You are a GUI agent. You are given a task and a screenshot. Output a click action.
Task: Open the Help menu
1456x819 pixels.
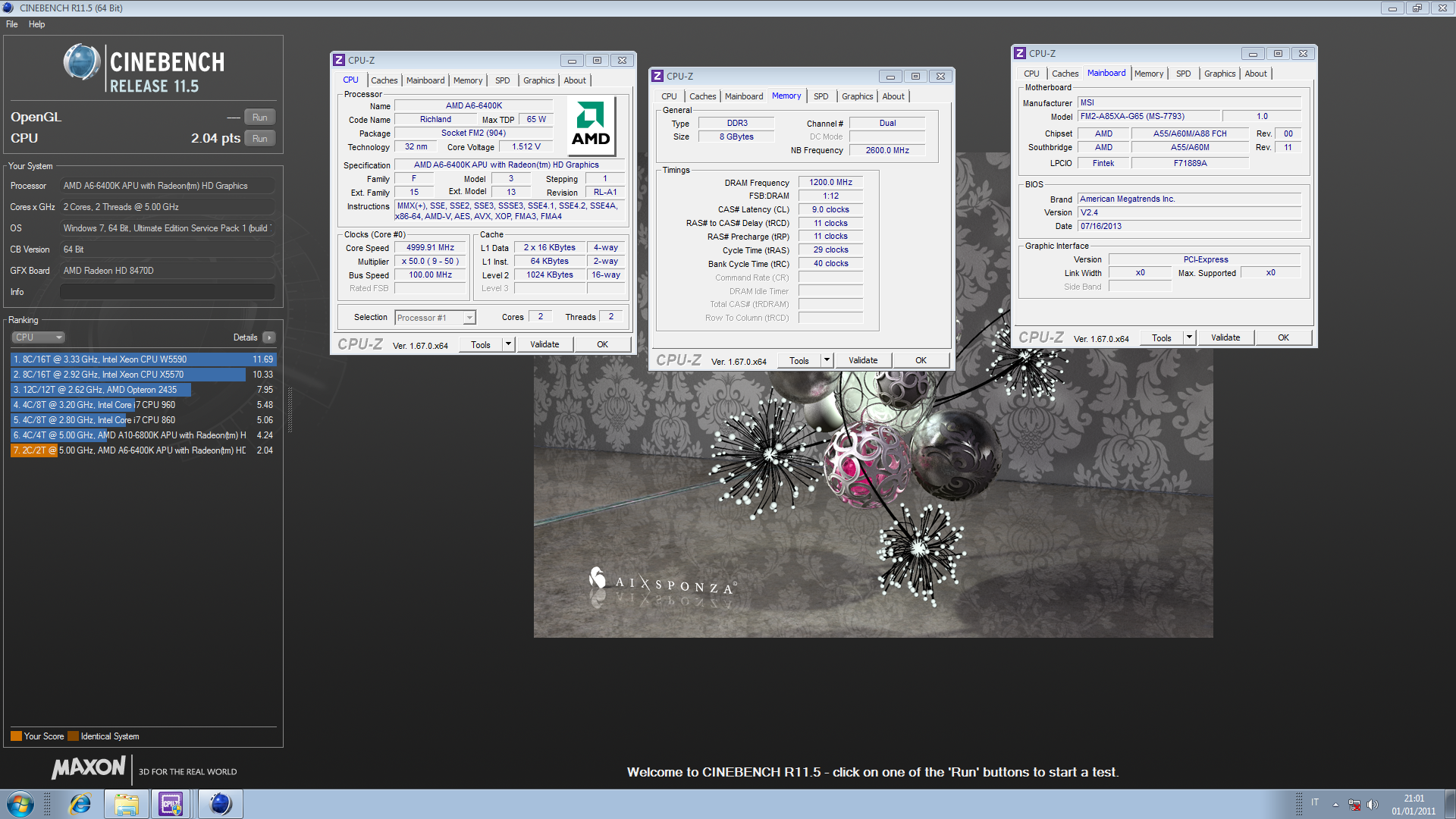[36, 24]
